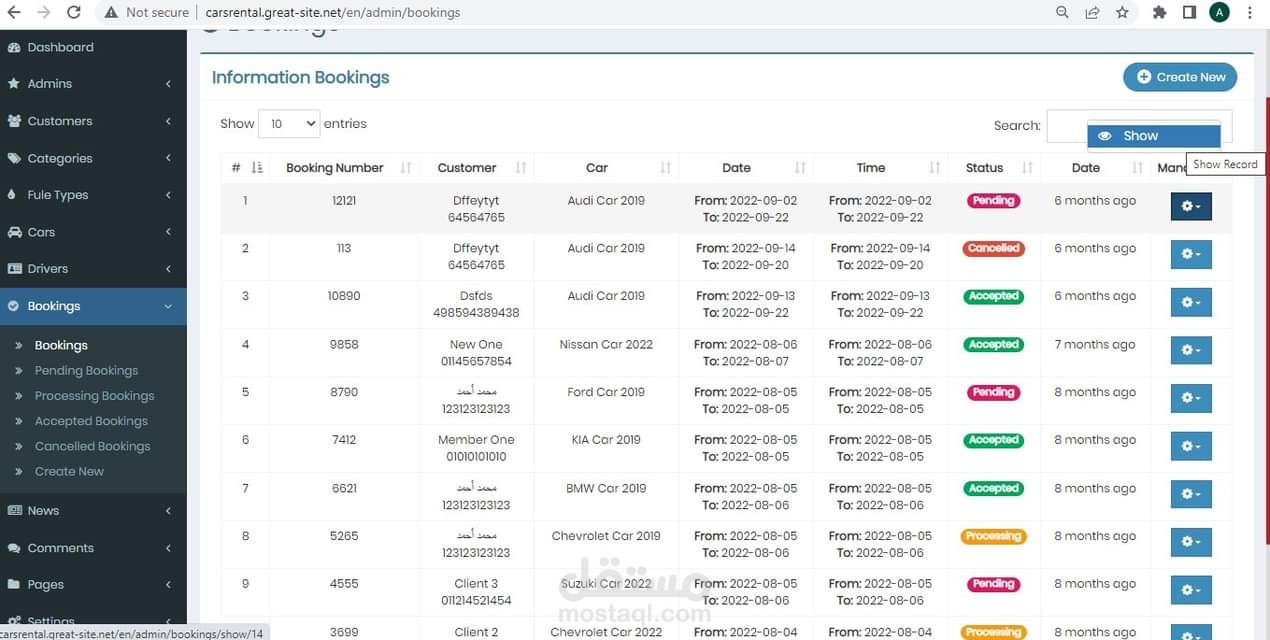This screenshot has height=640, width=1270.
Task: Sort by Booking Number column
Action: tap(344, 168)
